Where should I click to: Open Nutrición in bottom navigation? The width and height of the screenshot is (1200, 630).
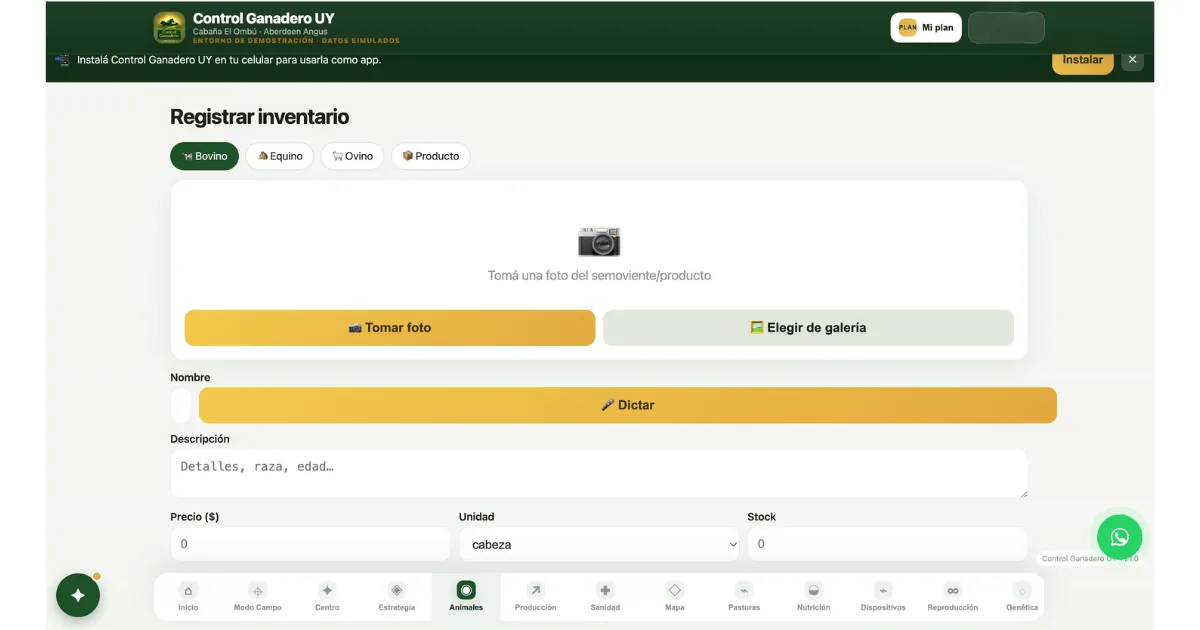[x=814, y=596]
